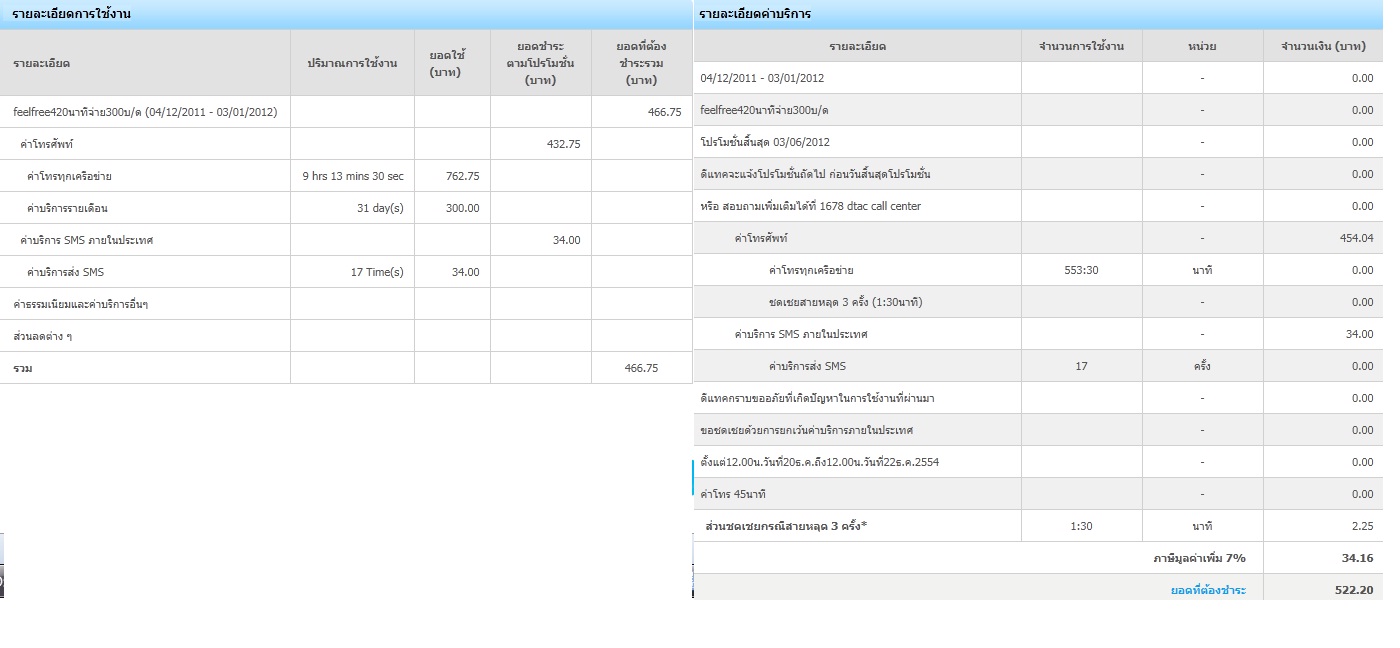The width and height of the screenshot is (1400, 648).
Task: Click the billing period "04/12/2011 - 03/01/2012" row
Action: pos(1038,78)
